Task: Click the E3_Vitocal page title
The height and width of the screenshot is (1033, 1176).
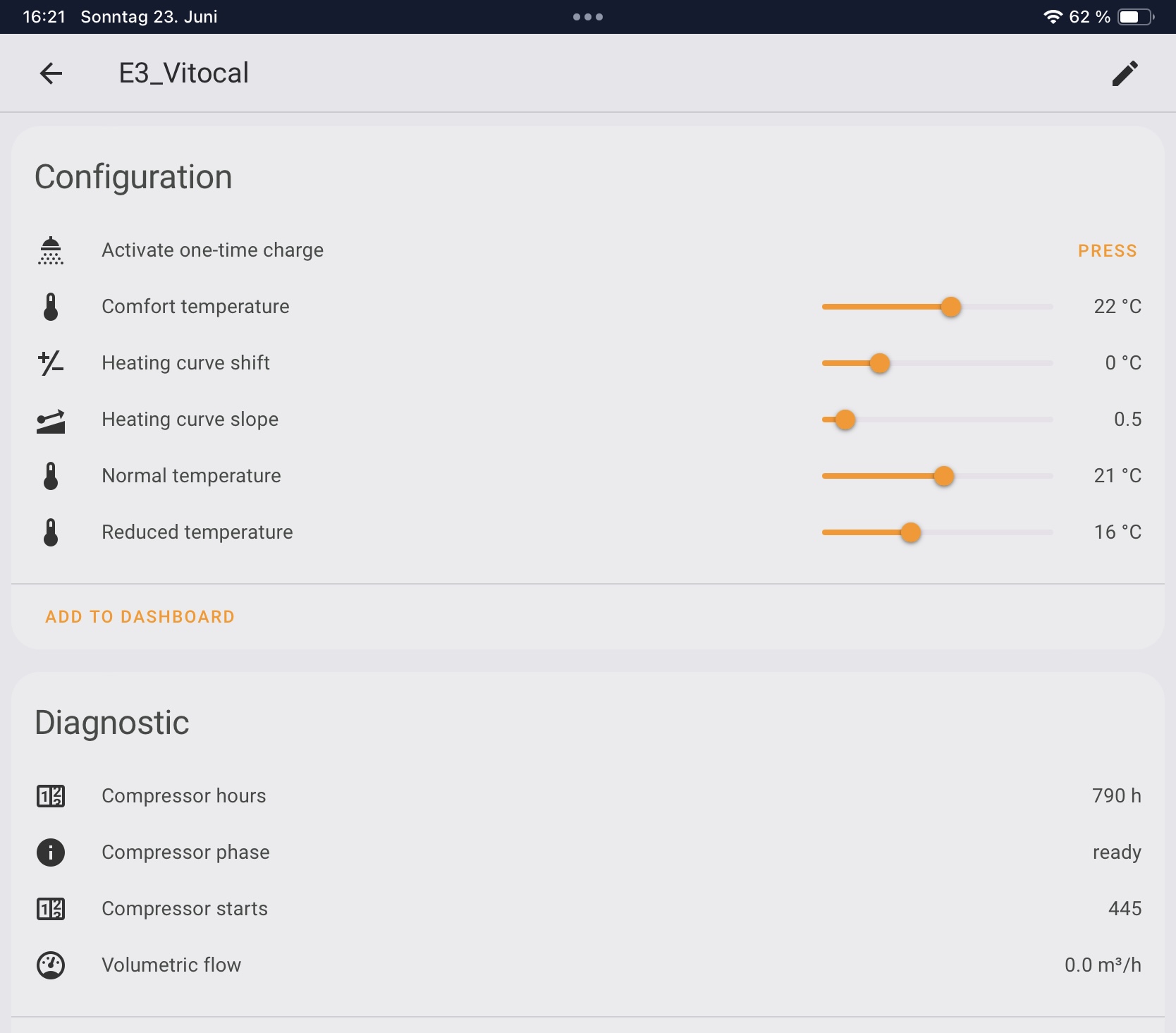Action: coord(184,73)
